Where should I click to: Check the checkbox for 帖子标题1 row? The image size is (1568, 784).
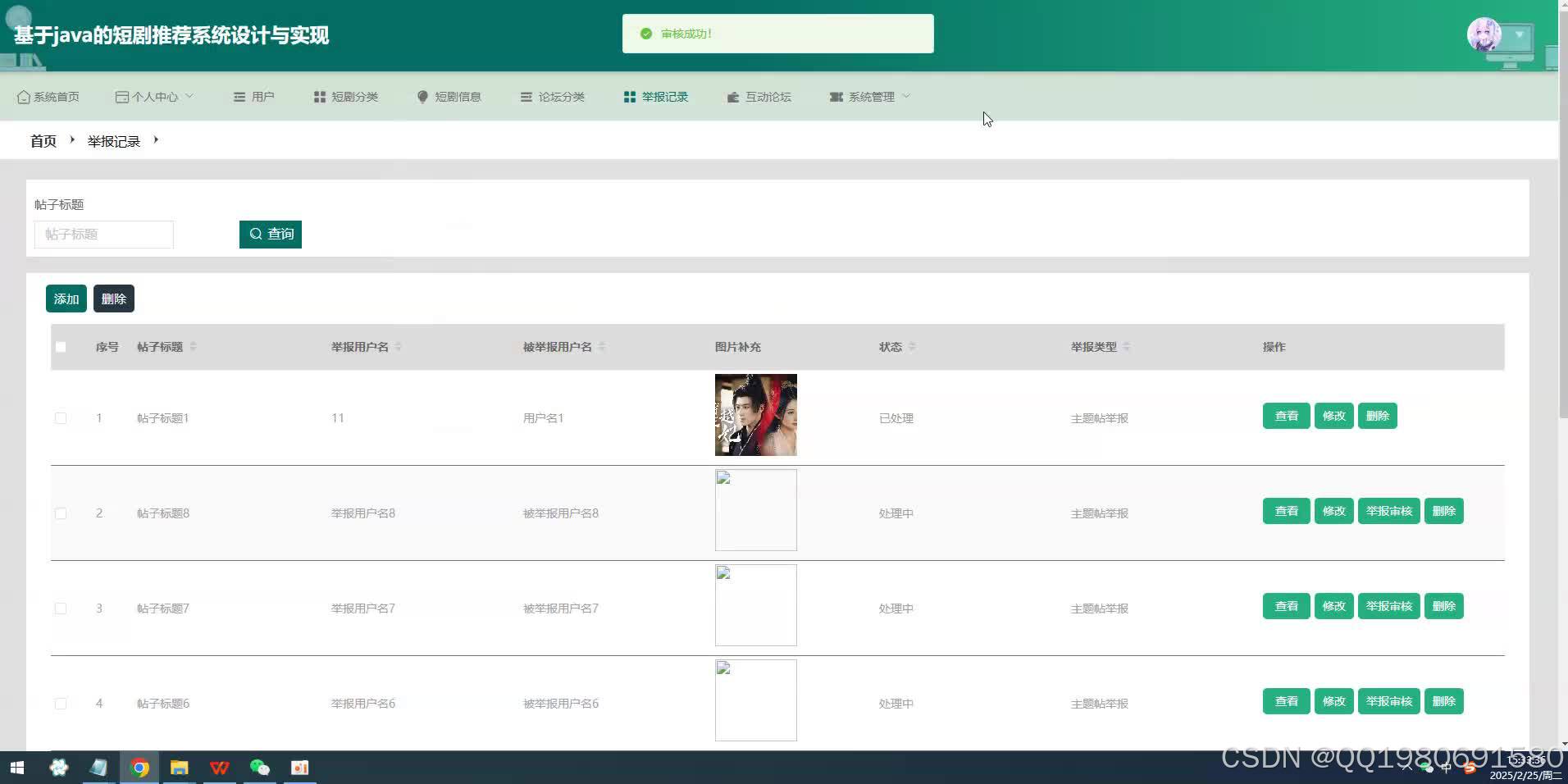tap(60, 417)
